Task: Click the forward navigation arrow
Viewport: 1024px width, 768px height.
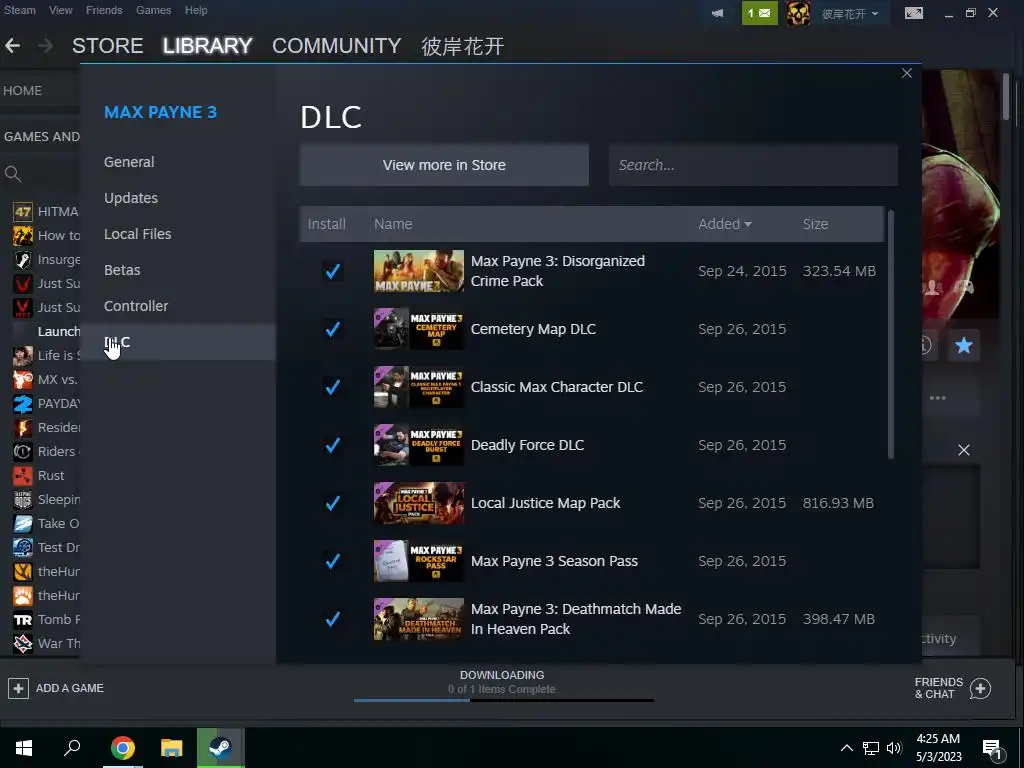Action: 45,46
